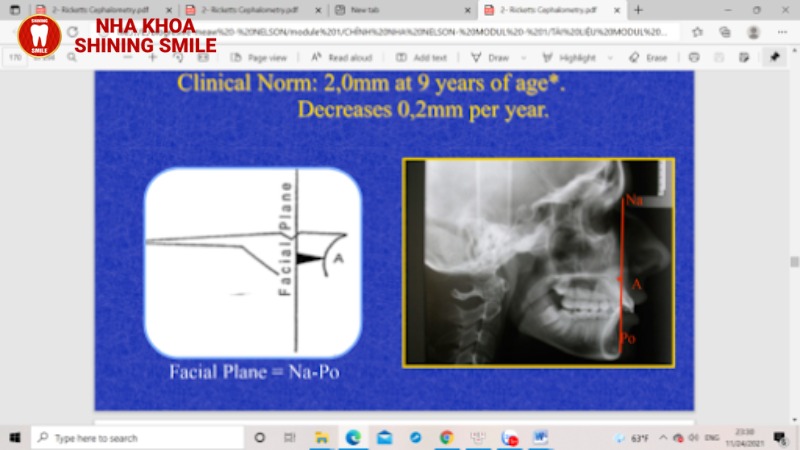Open File Explorer from the taskbar
This screenshot has height=450, width=800.
(321, 438)
